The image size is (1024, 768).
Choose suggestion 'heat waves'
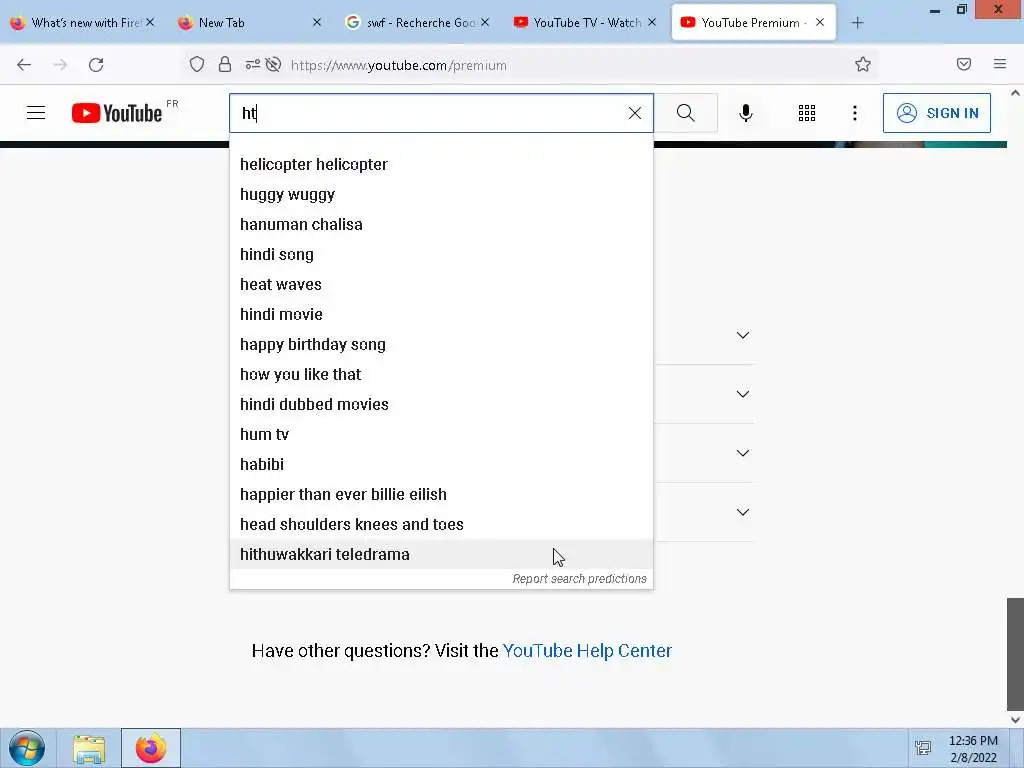[441, 285]
